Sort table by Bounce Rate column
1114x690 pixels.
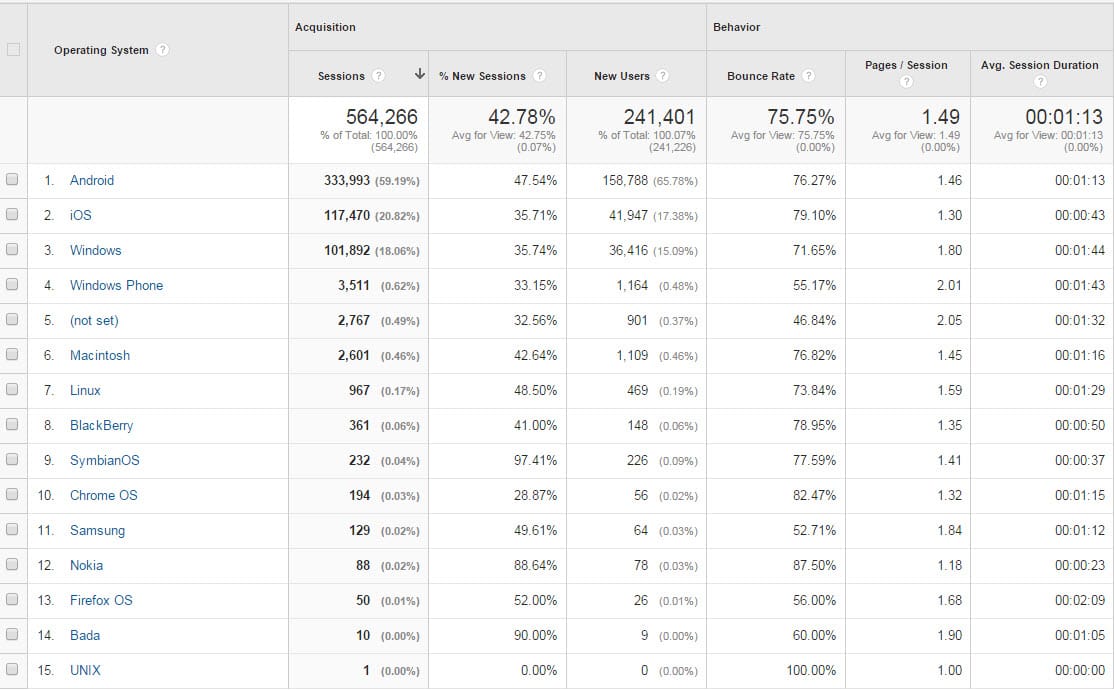click(761, 76)
